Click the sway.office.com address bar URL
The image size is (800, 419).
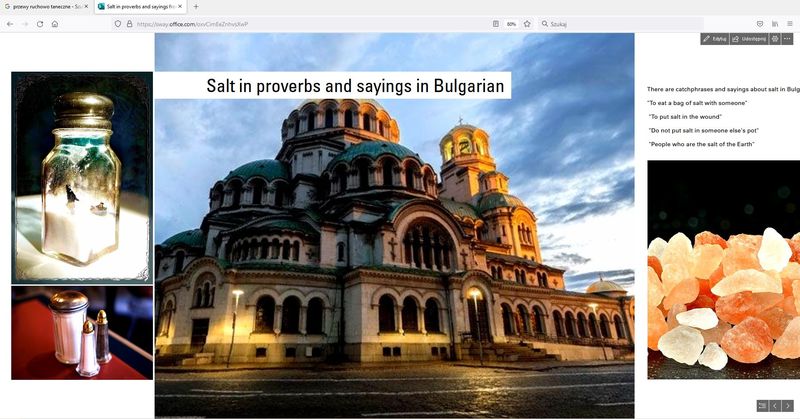click(192, 24)
